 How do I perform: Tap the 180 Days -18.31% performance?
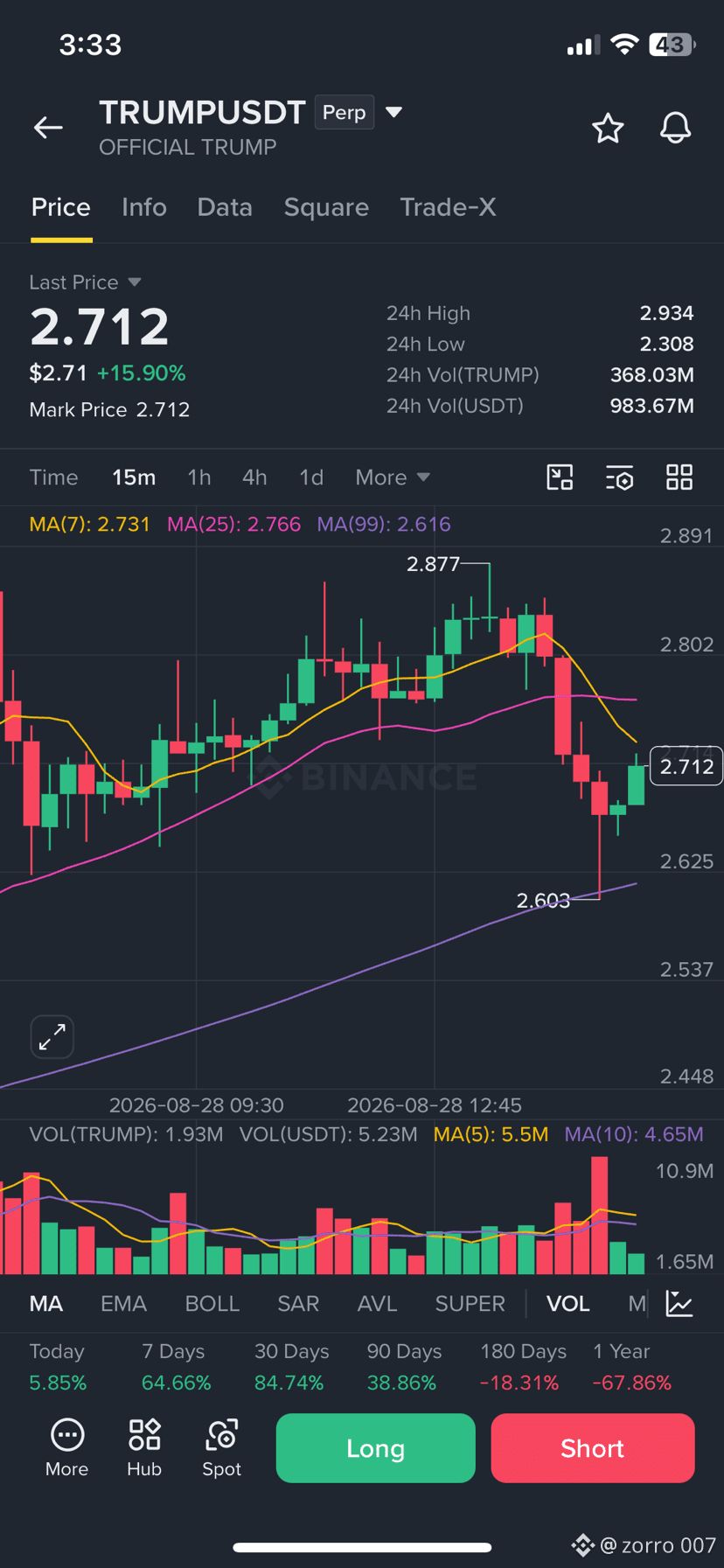tap(523, 1367)
